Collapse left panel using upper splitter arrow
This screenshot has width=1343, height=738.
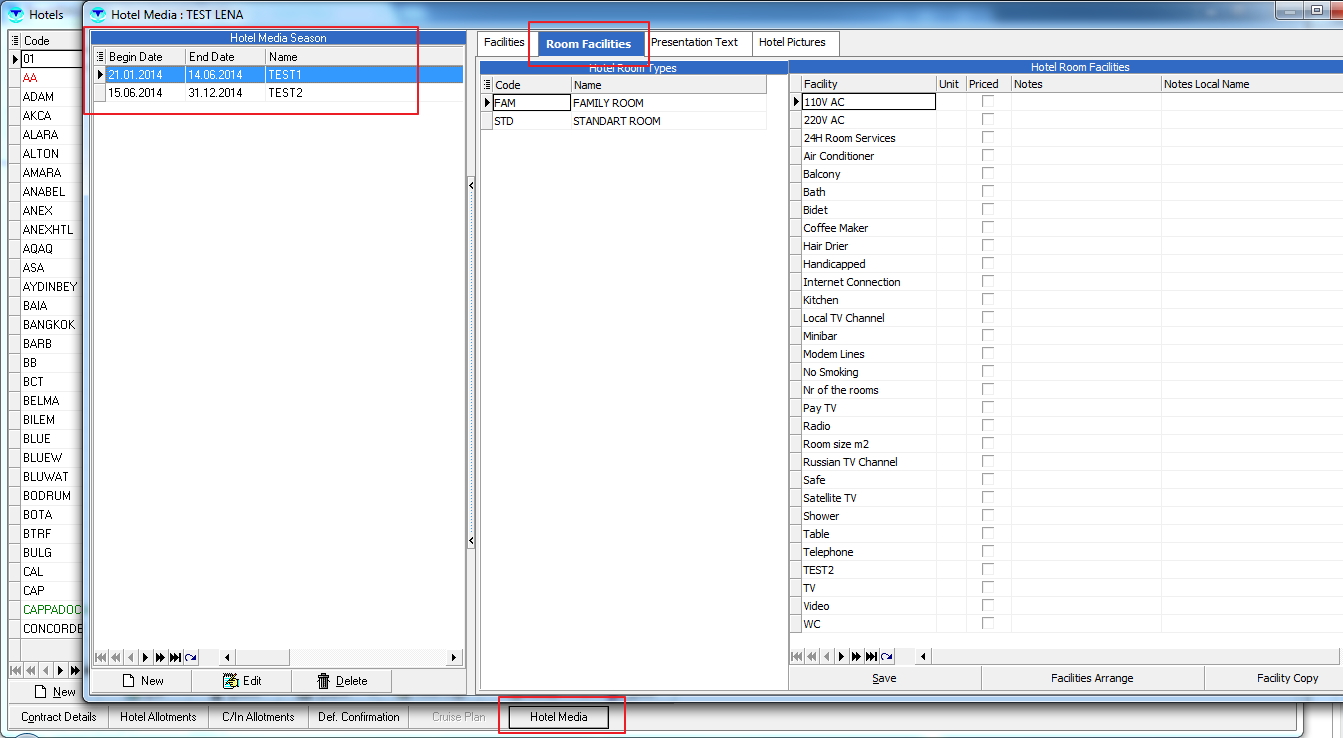point(471,185)
